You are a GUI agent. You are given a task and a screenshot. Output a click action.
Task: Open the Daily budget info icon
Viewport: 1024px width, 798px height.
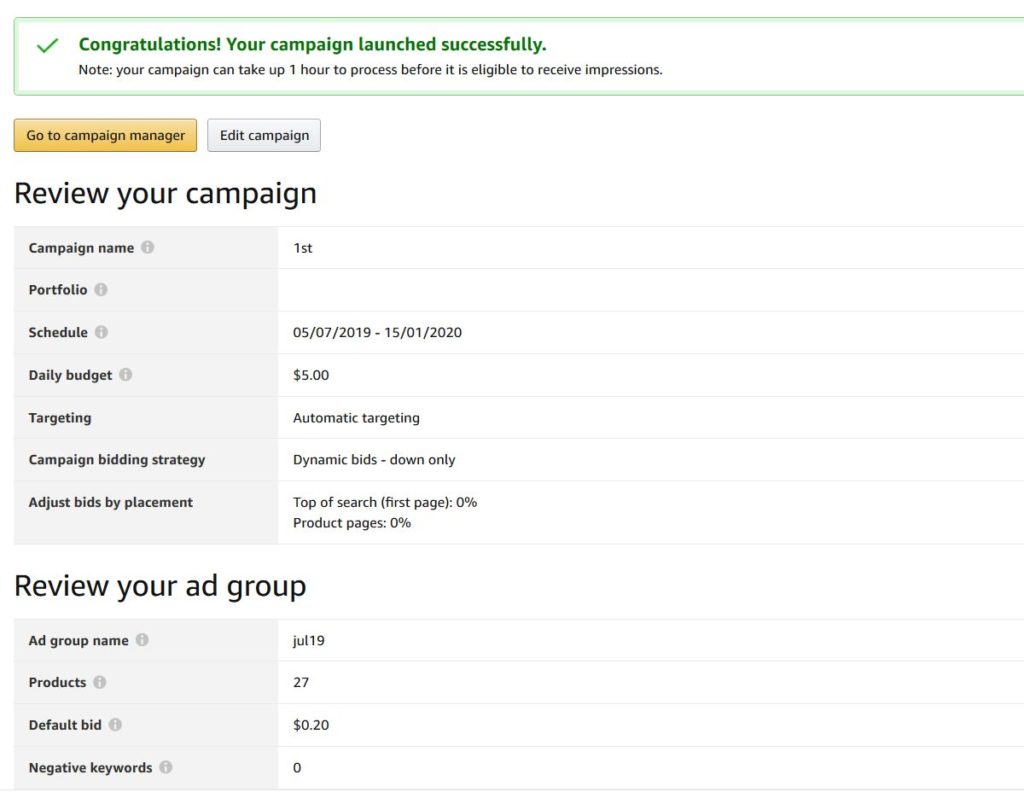(x=126, y=375)
